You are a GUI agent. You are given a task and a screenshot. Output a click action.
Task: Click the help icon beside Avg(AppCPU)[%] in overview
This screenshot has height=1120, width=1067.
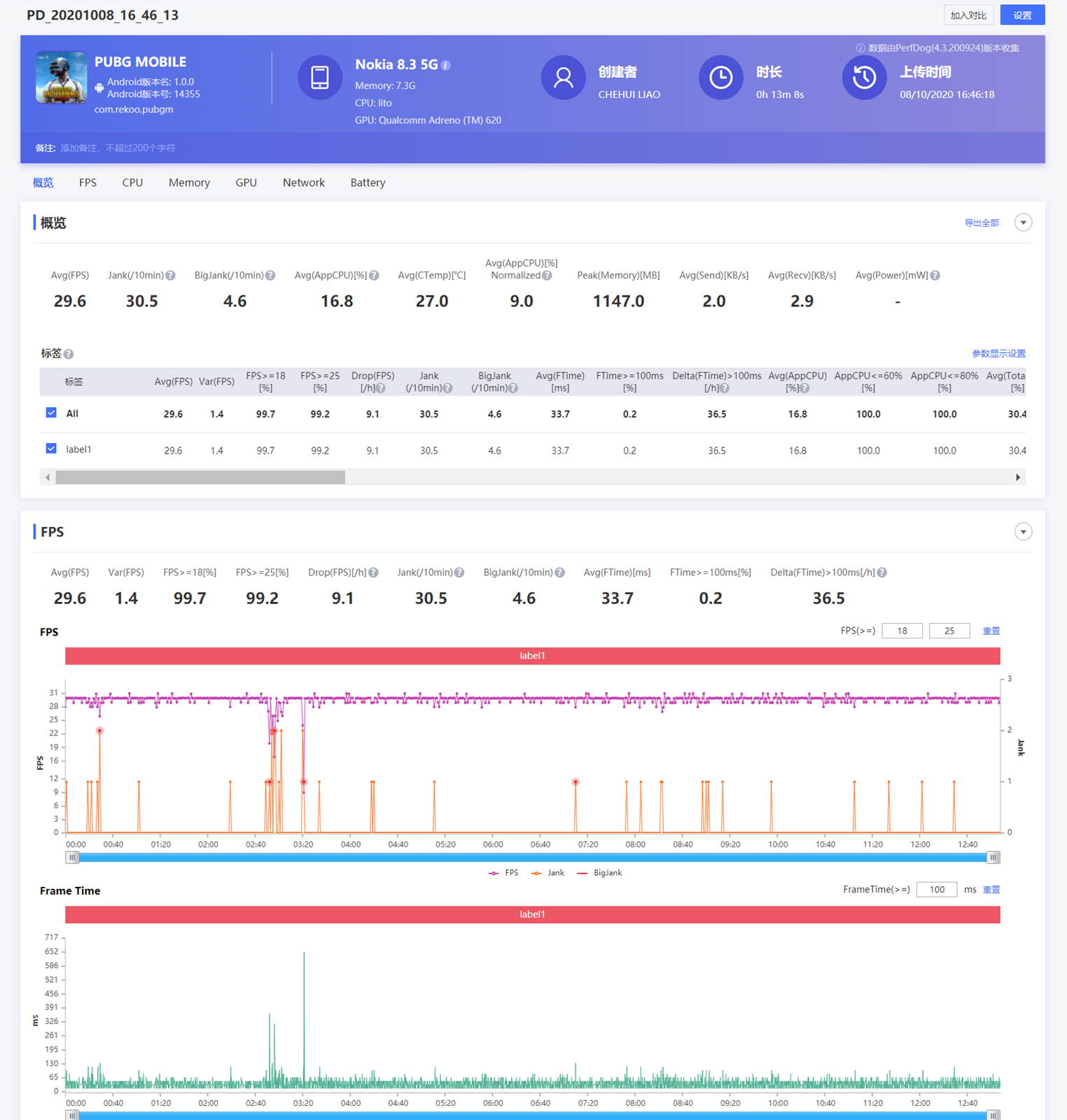click(375, 276)
